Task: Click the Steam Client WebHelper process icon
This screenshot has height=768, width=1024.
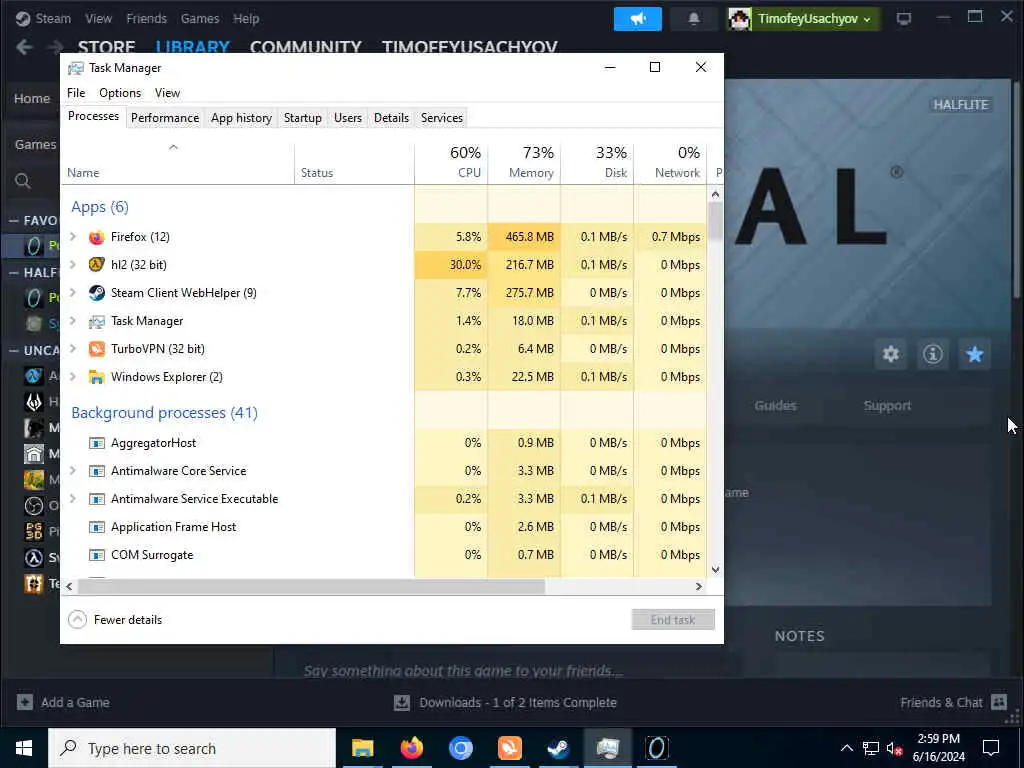Action: [x=97, y=293]
